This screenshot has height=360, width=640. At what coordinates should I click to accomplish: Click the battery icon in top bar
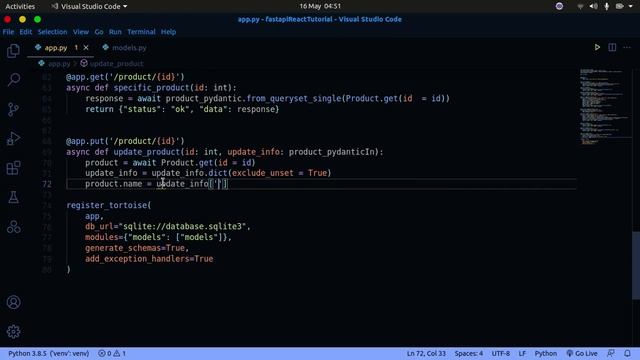point(620,7)
